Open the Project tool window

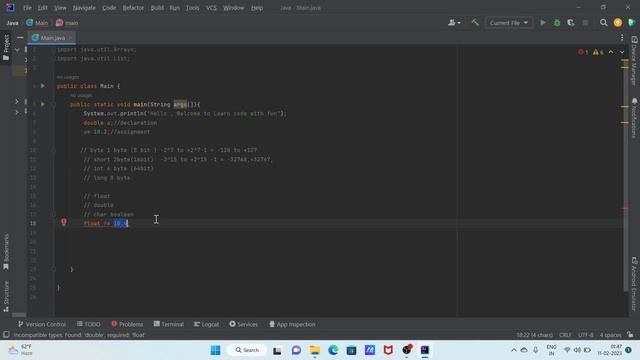6,47
